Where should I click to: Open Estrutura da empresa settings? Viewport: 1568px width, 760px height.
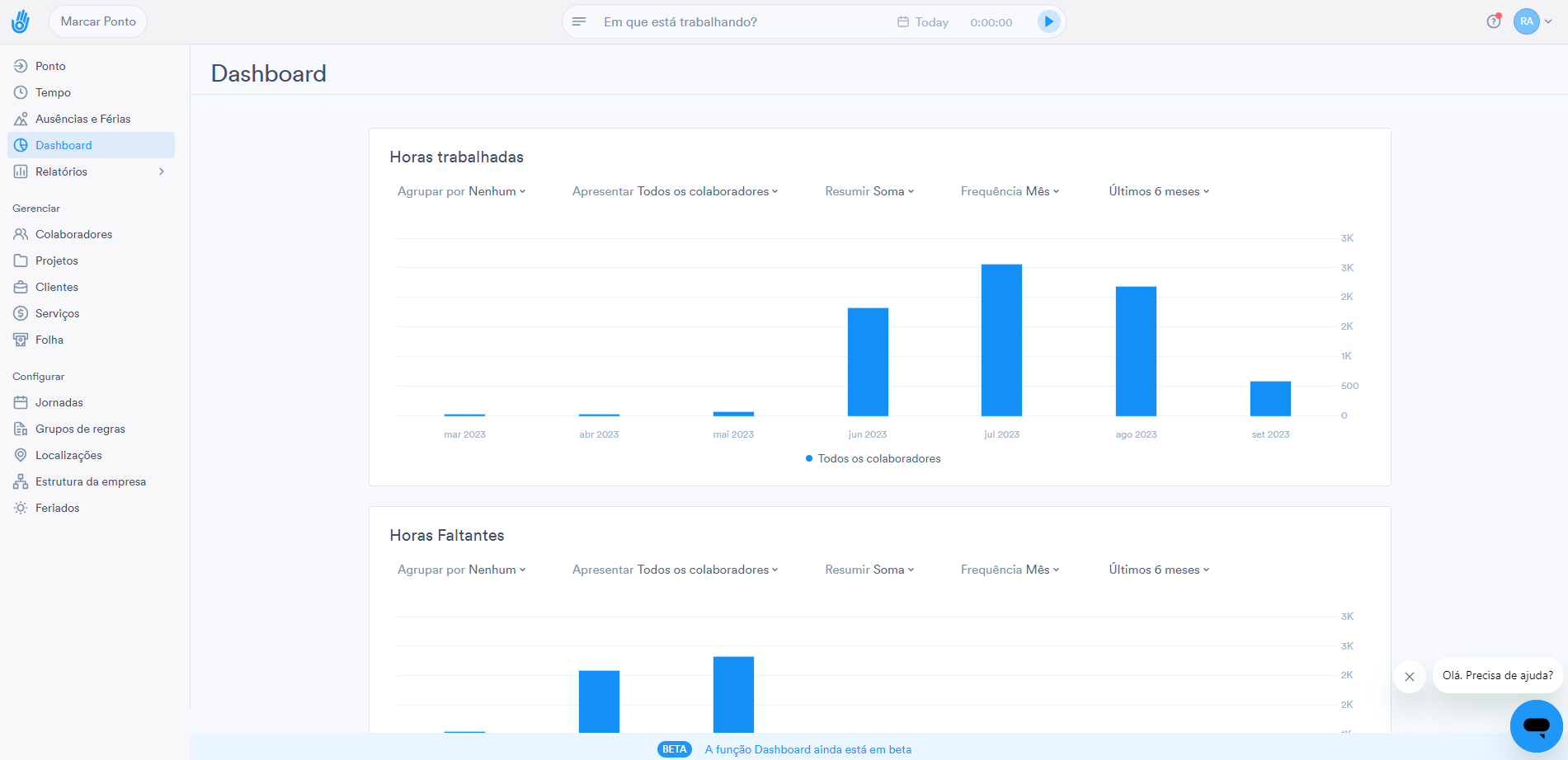[90, 481]
